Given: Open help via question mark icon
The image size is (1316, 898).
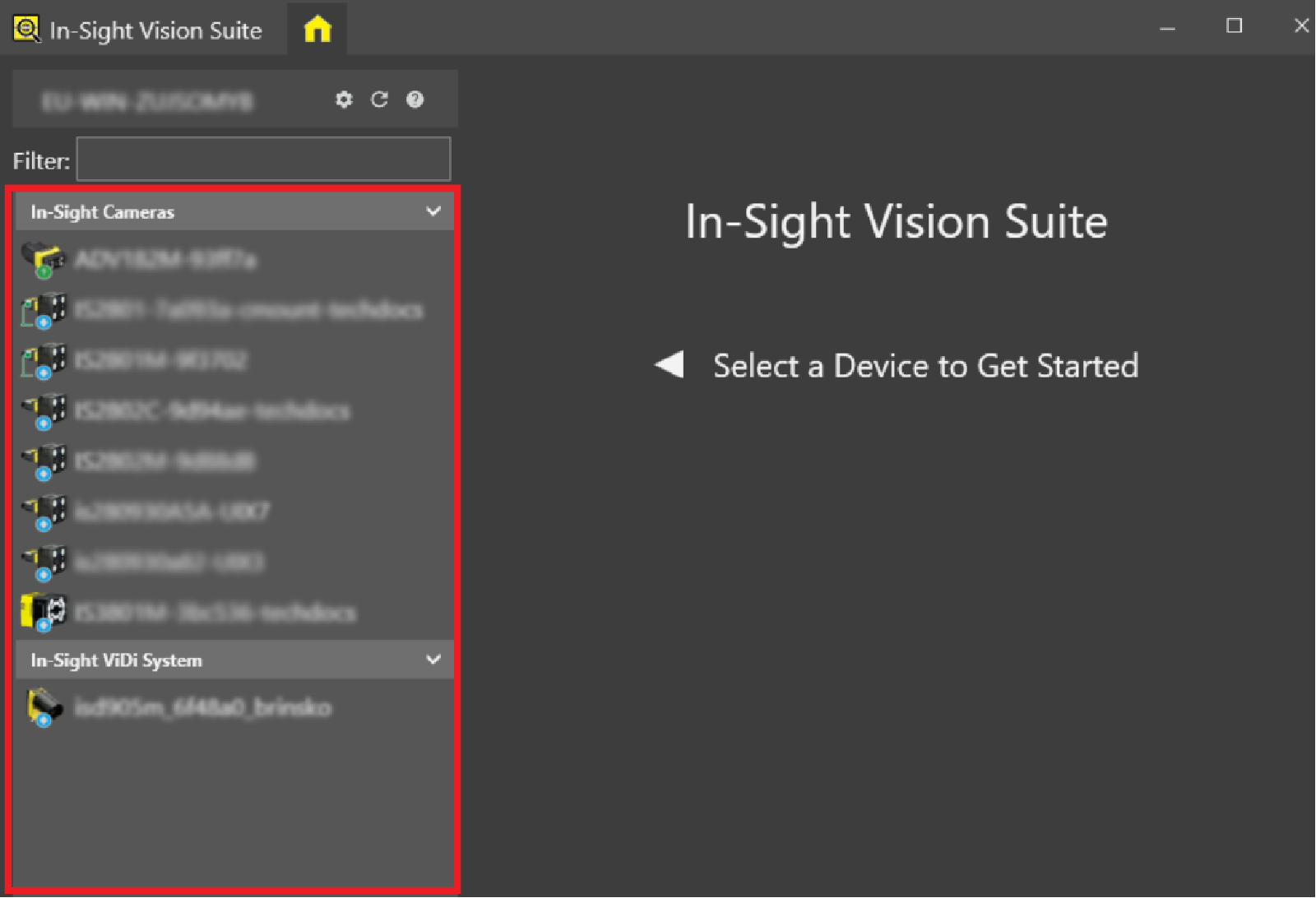Looking at the screenshot, I should point(415,100).
